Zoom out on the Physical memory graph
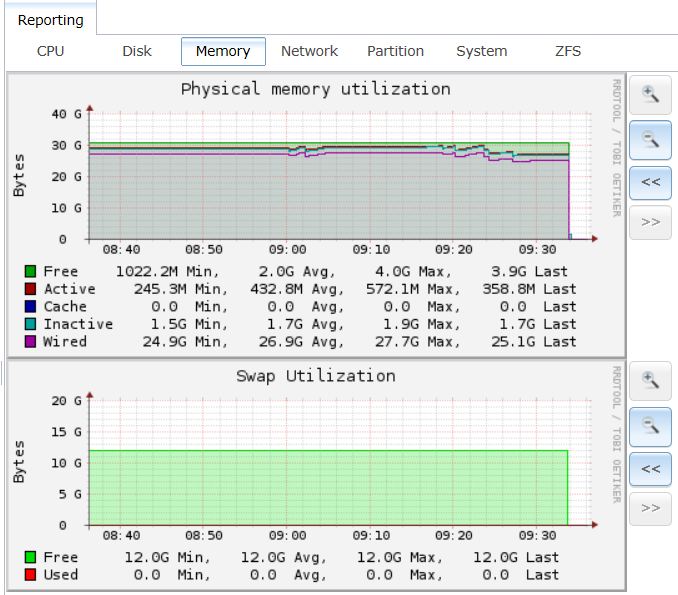Screen dimensions: 678x595 (x=650, y=139)
